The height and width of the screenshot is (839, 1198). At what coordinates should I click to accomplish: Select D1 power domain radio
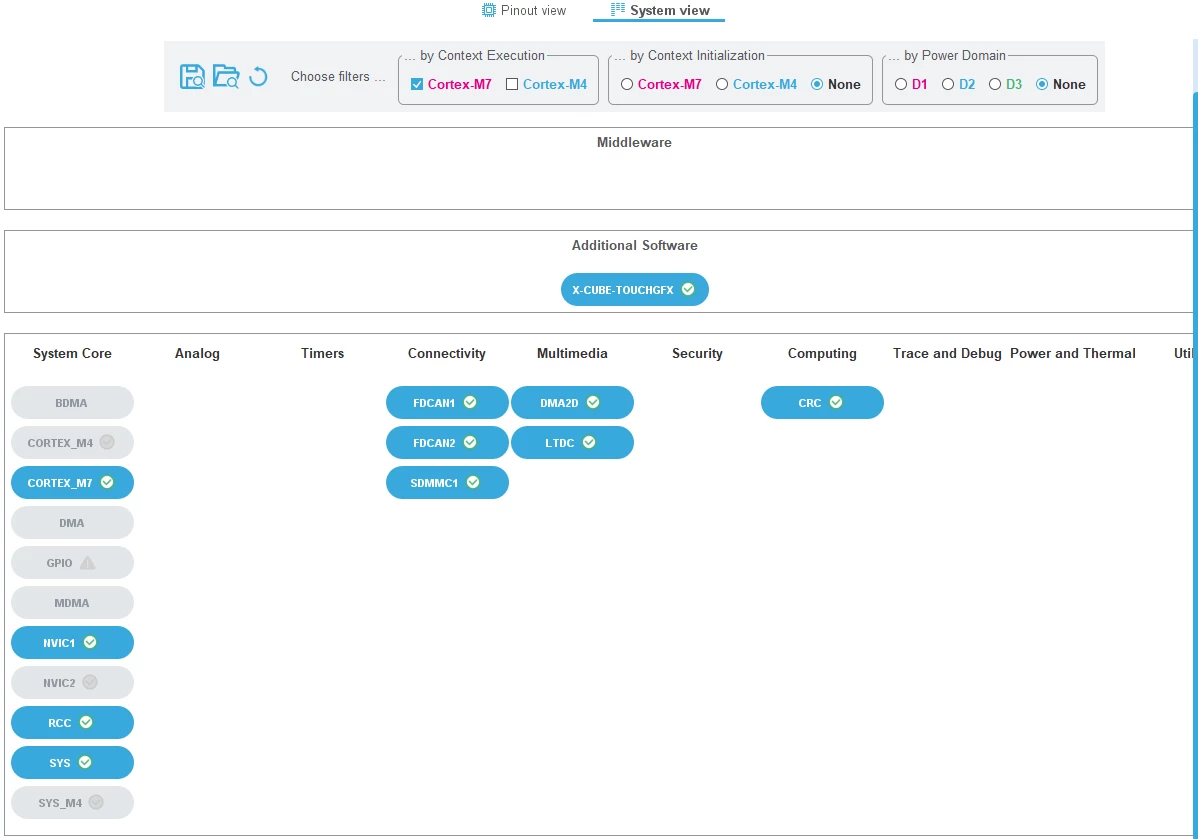click(x=901, y=84)
